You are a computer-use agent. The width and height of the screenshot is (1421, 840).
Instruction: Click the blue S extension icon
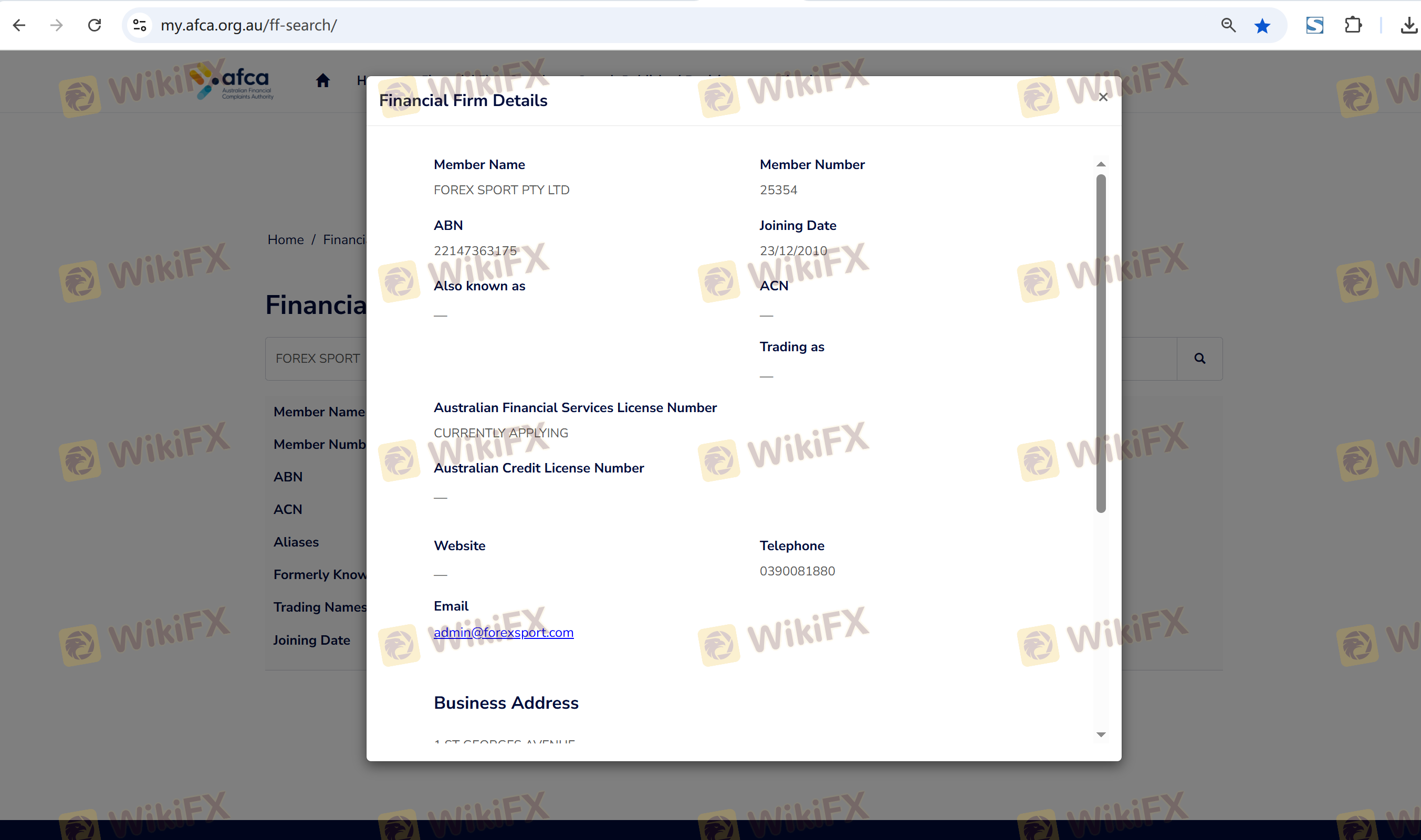pyautogui.click(x=1314, y=25)
